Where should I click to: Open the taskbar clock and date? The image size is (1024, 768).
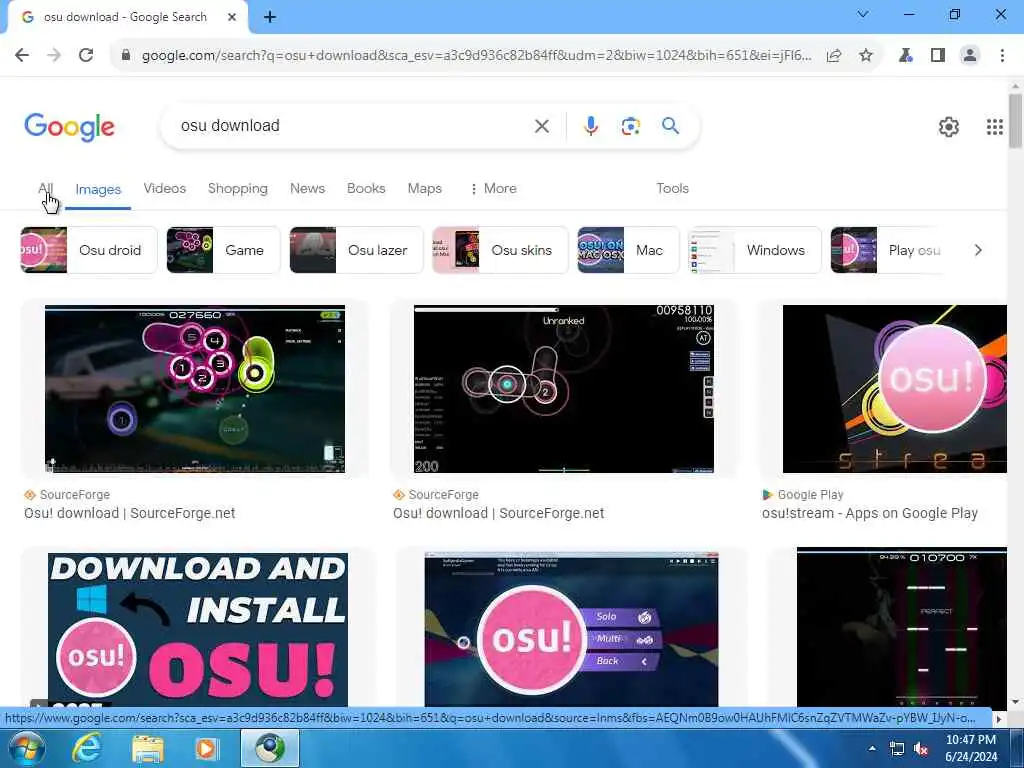tap(971, 748)
